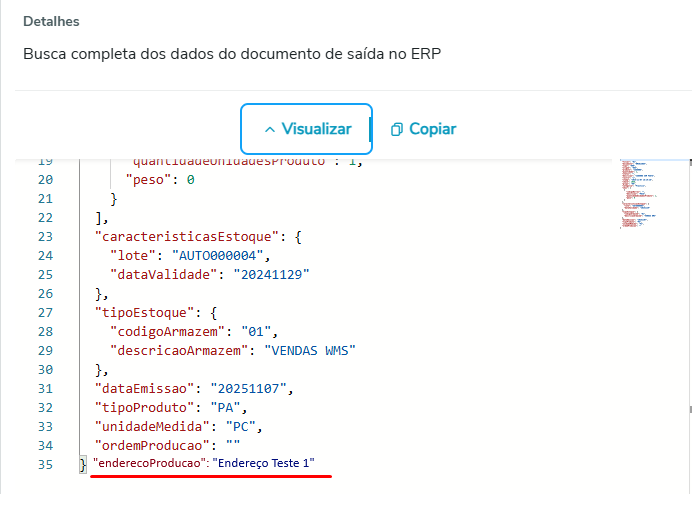The width and height of the screenshot is (692, 521).
Task: Click the vertical scrollbar of the code viewer
Action: (x=690, y=287)
